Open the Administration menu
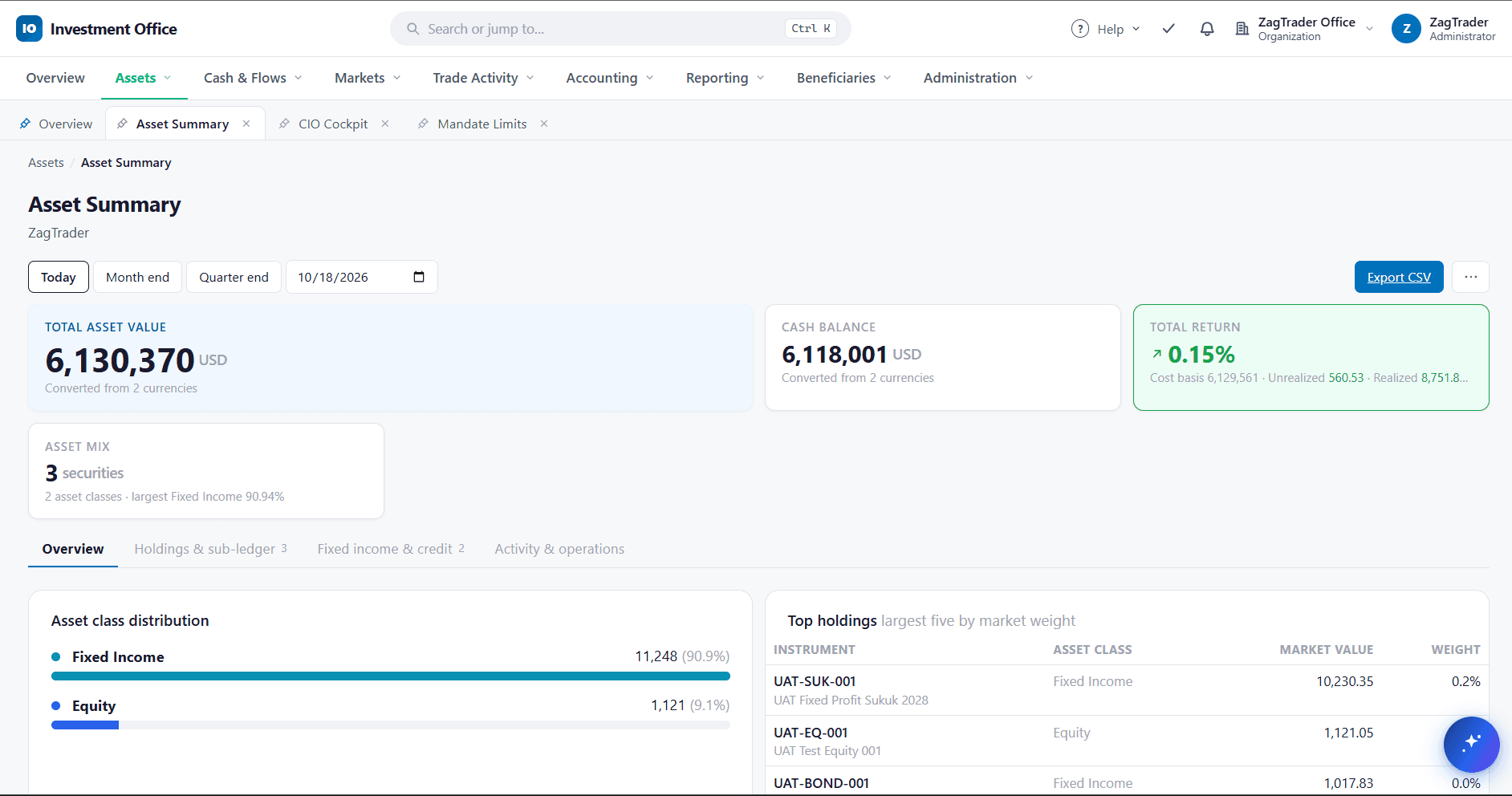The height and width of the screenshot is (796, 1512). coord(978,78)
